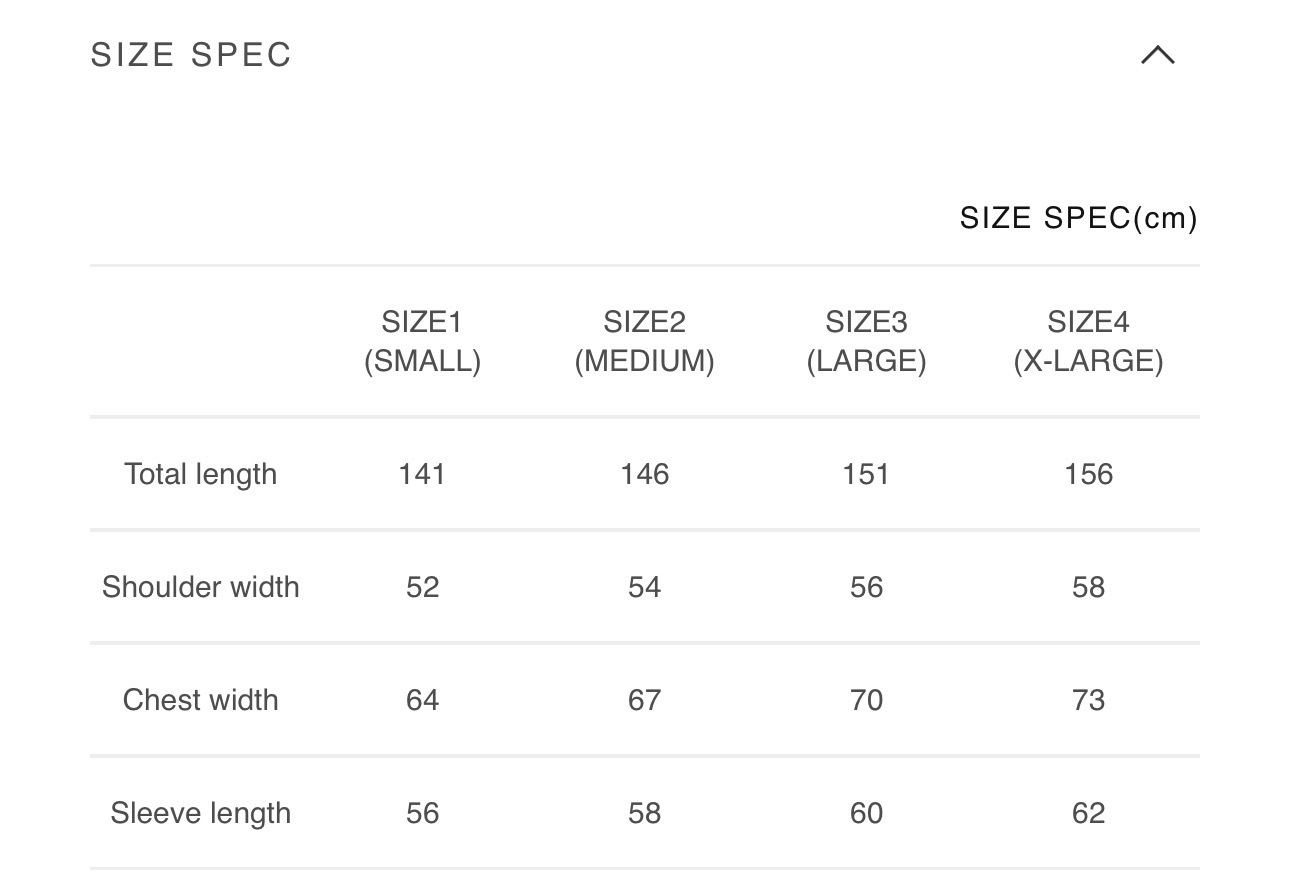Click the Sleeve length row label
Viewport: 1290px width, 890px height.
[x=200, y=813]
